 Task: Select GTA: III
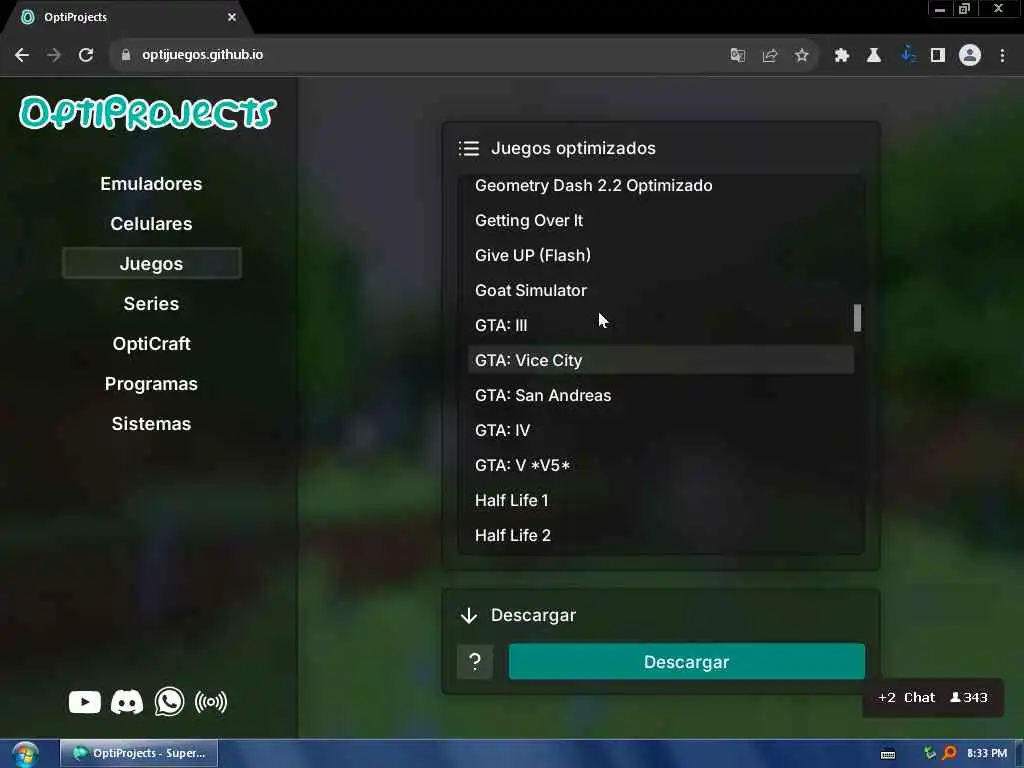point(661,325)
